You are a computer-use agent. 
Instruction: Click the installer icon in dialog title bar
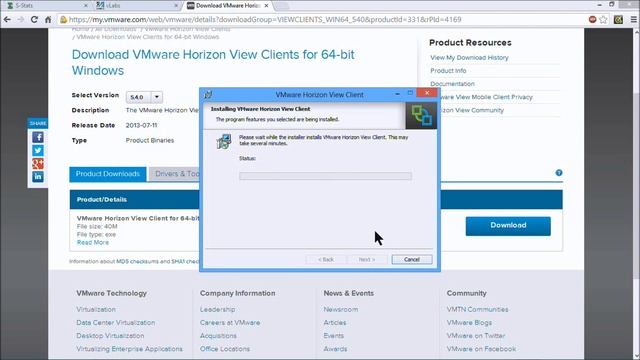tap(208, 95)
